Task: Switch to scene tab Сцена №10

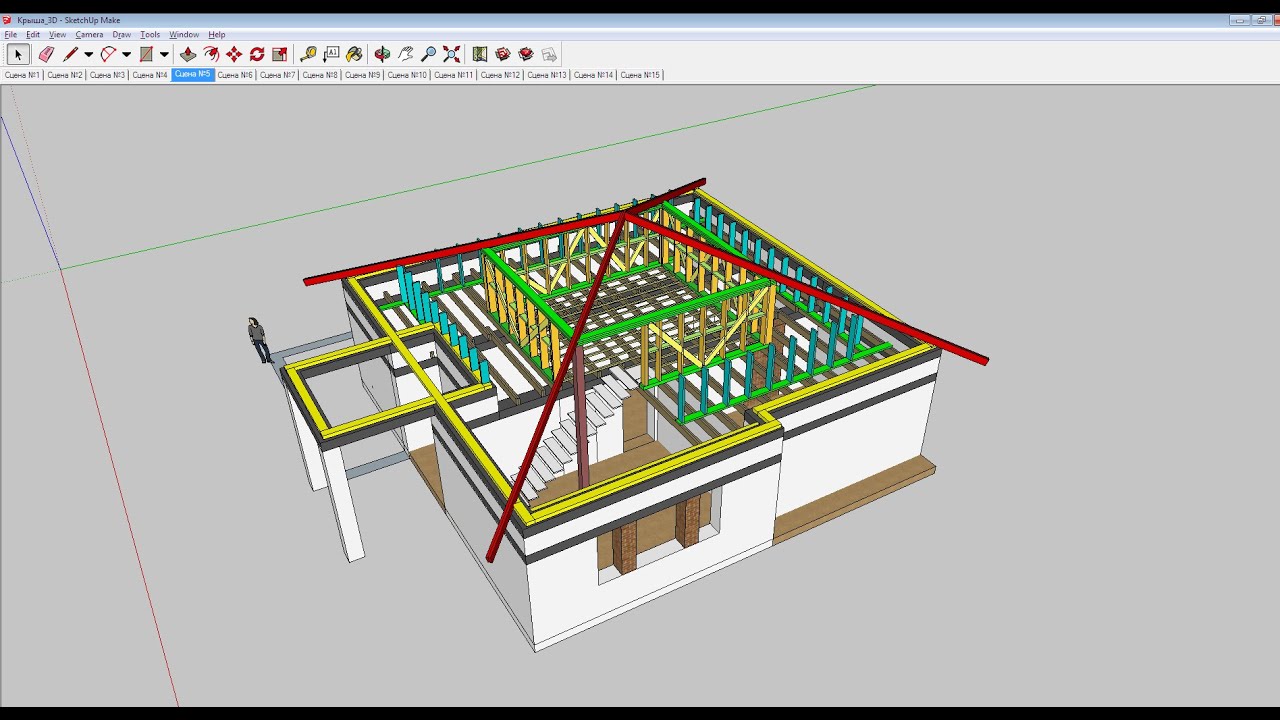Action: coord(407,75)
